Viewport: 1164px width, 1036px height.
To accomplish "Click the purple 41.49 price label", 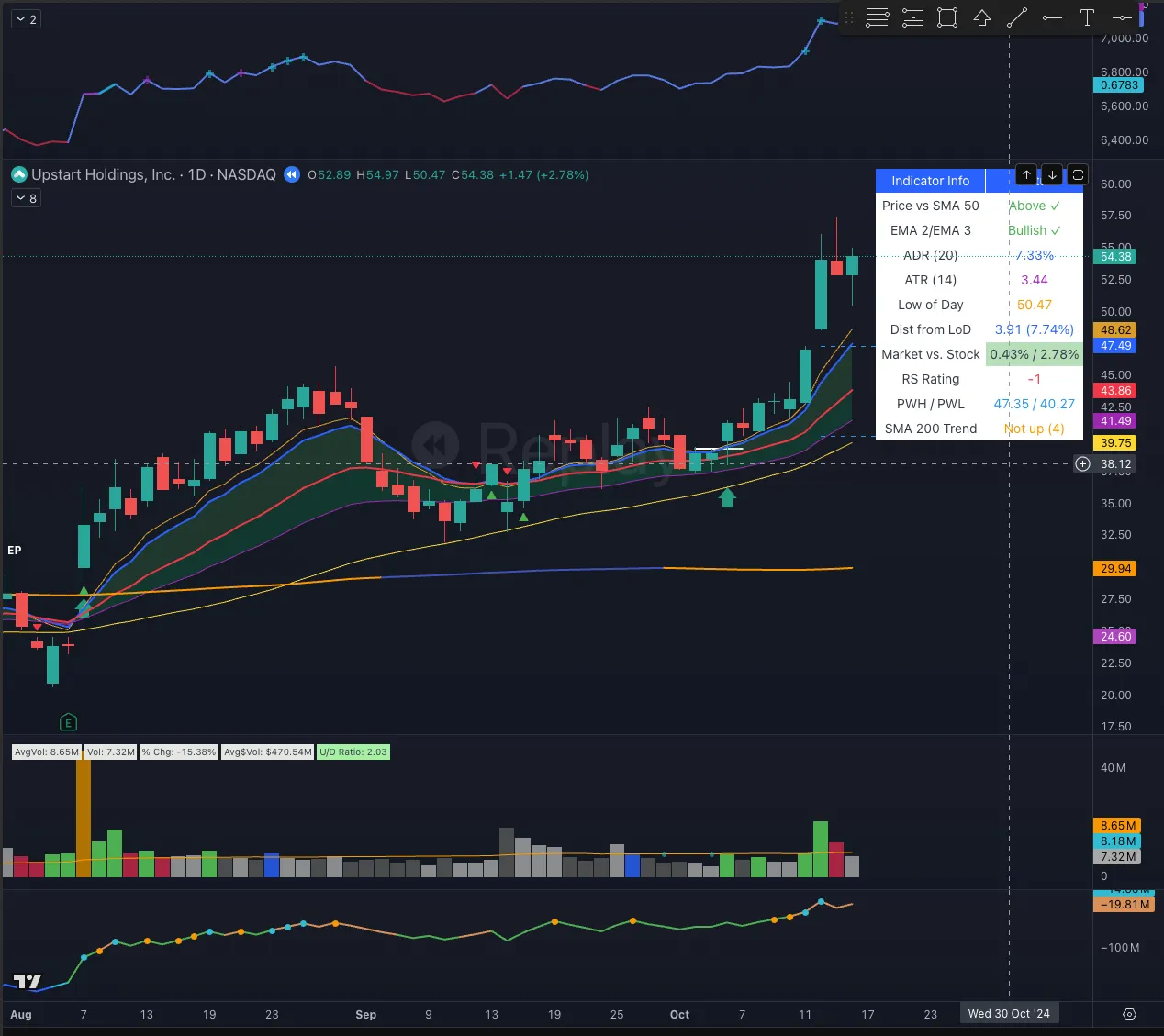I will point(1116,421).
